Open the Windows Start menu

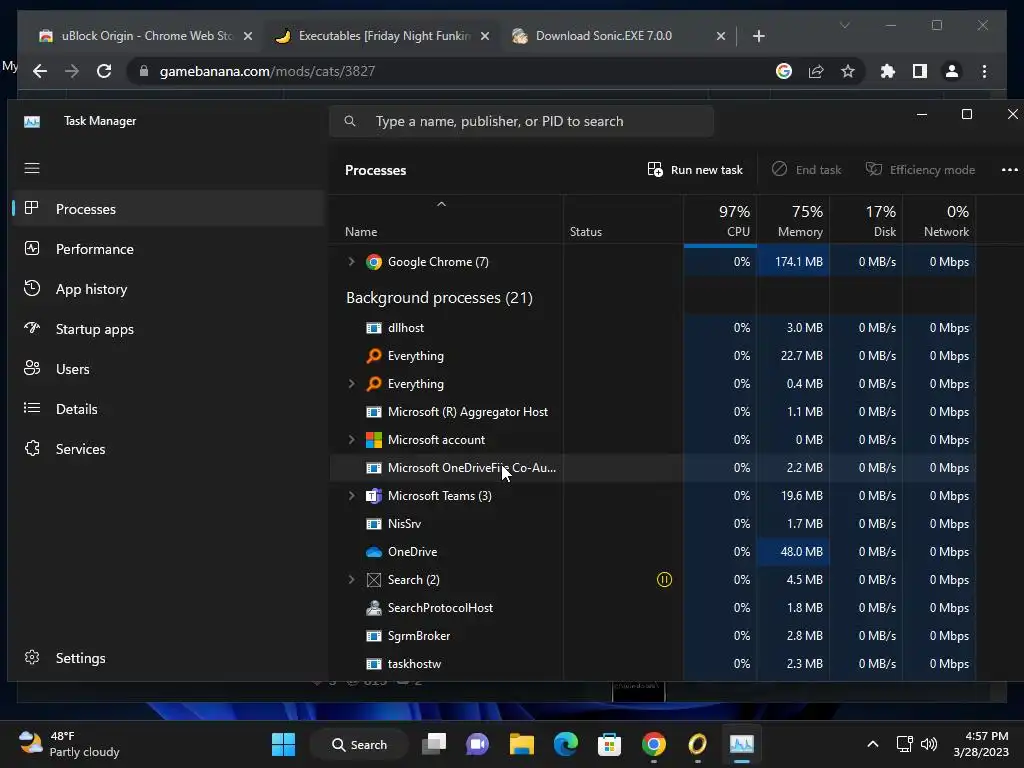(283, 744)
